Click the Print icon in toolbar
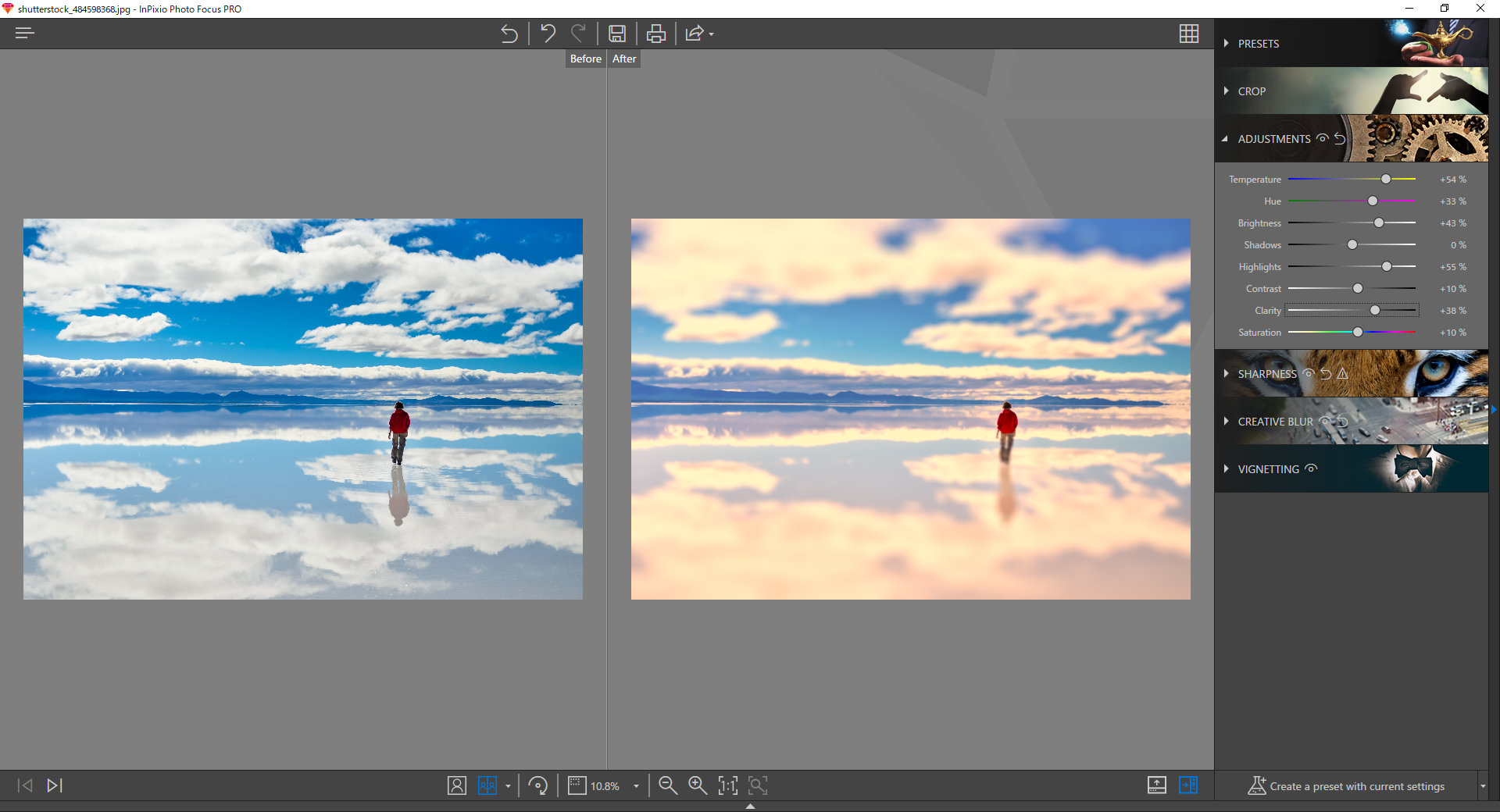 click(x=656, y=34)
